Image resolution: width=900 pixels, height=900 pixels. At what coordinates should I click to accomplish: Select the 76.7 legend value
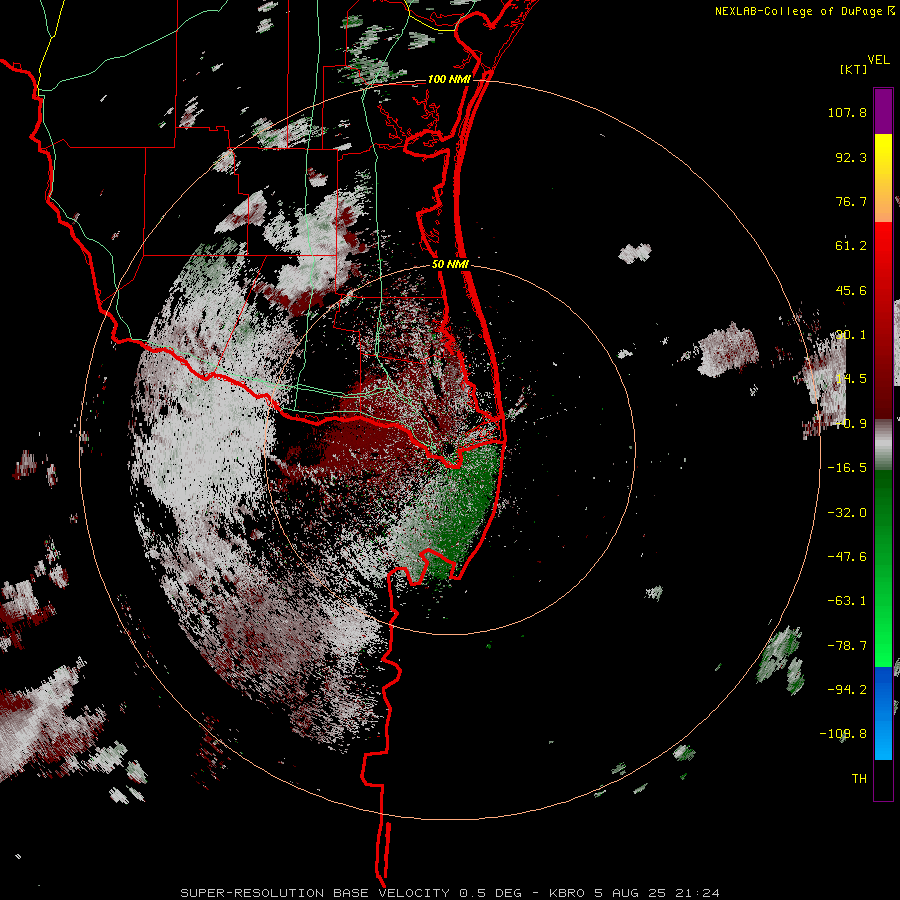pos(851,201)
